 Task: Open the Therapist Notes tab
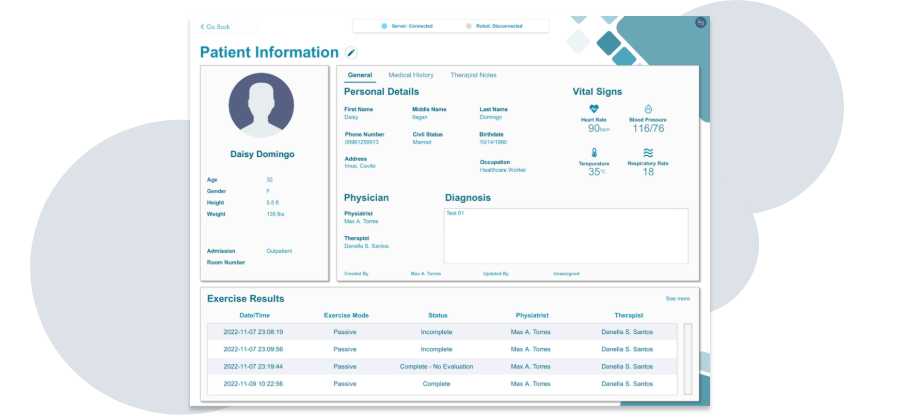click(x=474, y=75)
